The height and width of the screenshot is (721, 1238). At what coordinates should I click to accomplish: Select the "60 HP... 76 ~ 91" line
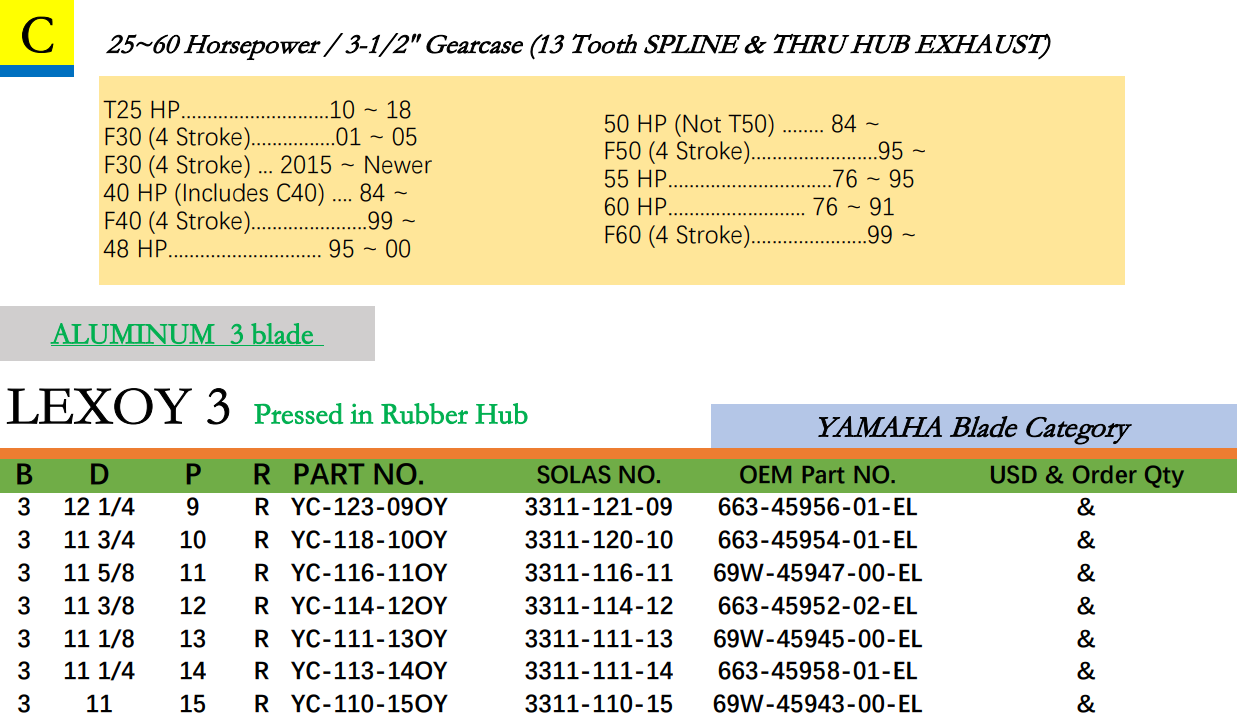[x=749, y=207]
